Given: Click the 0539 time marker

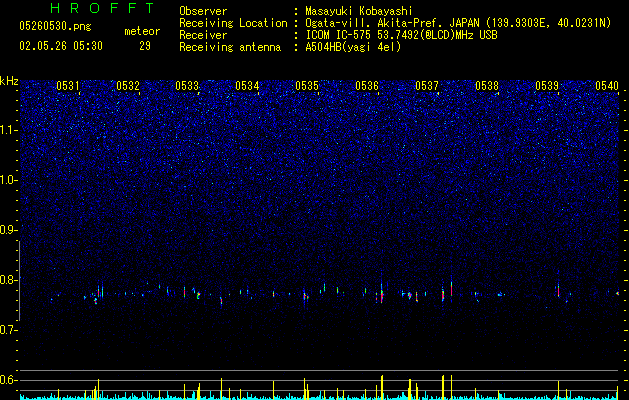Looking at the screenshot, I should 547,85.
